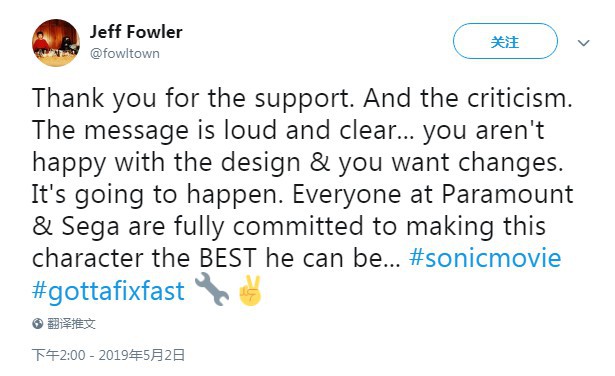Click the word Sega in the tweet
This screenshot has height=376, width=615.
tap(91, 227)
